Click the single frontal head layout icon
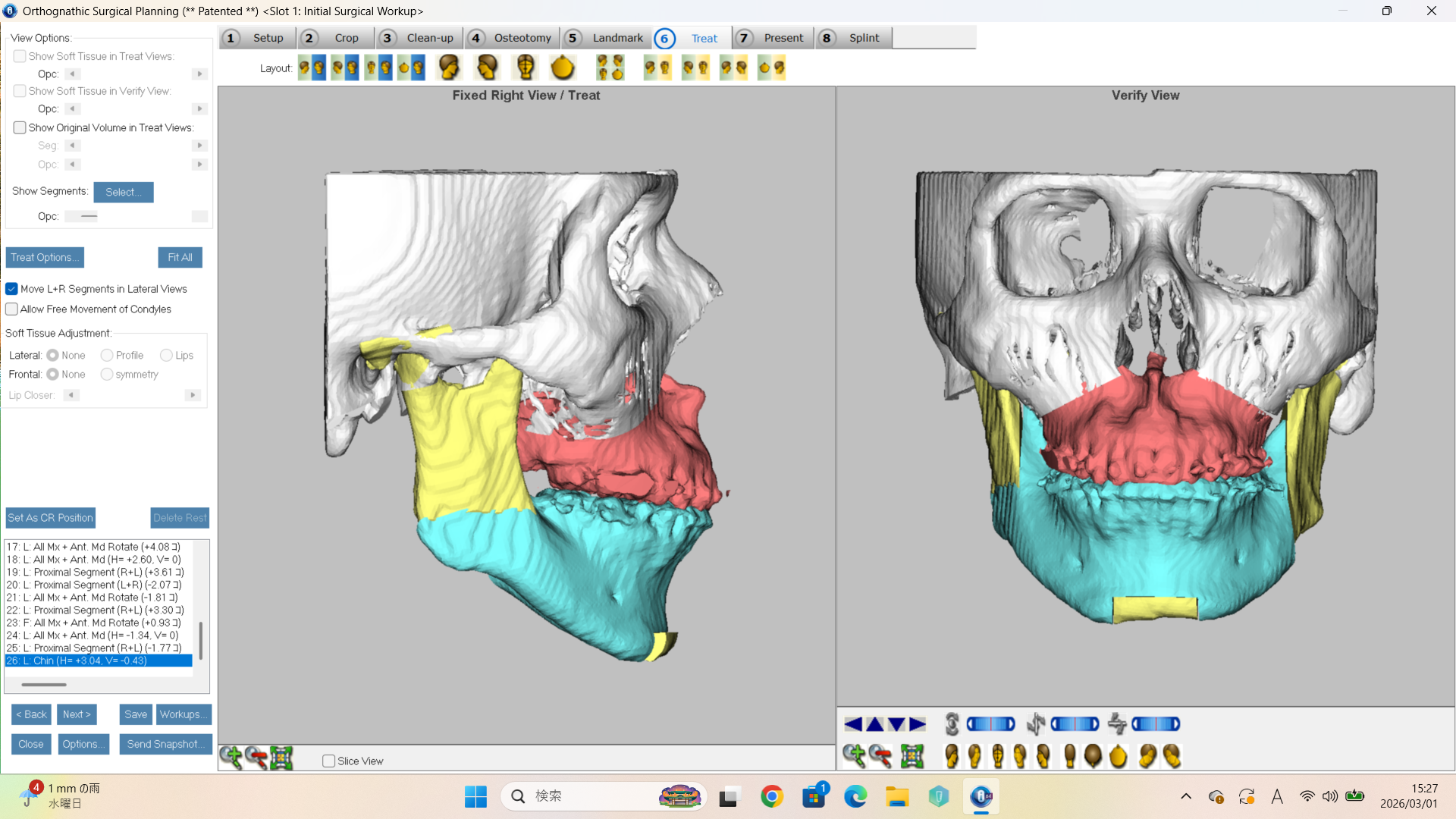This screenshot has height=819, width=1456. coord(525,67)
